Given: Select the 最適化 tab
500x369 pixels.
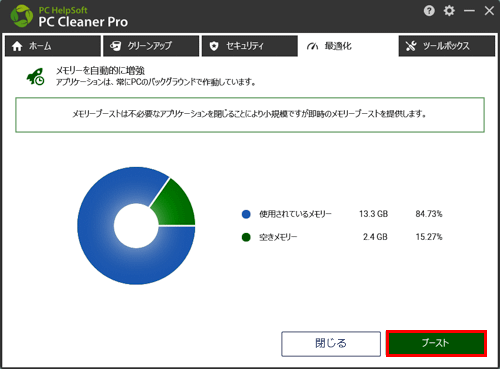Looking at the screenshot, I should [x=348, y=46].
